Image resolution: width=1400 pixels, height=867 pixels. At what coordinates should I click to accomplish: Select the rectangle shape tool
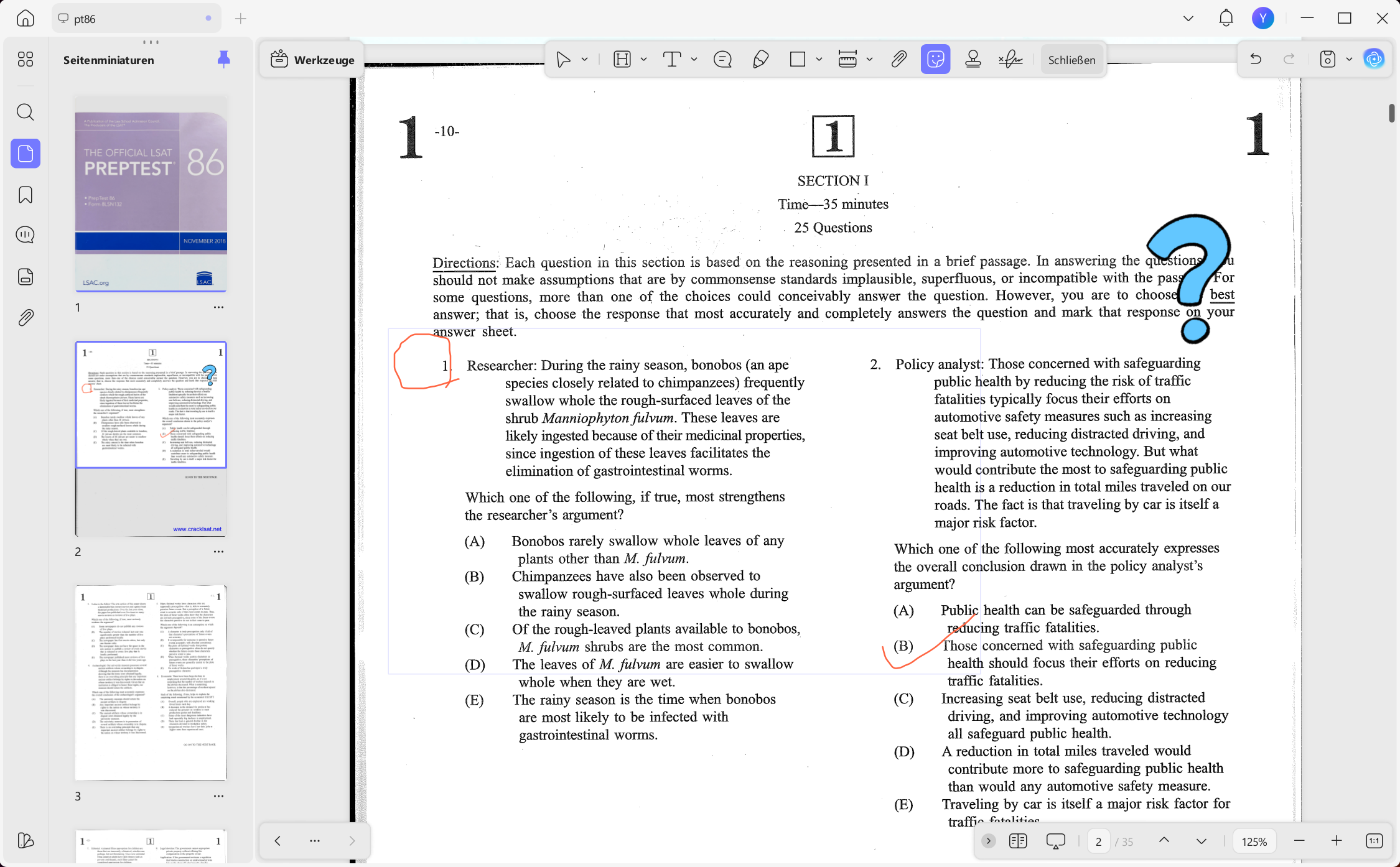click(x=798, y=60)
